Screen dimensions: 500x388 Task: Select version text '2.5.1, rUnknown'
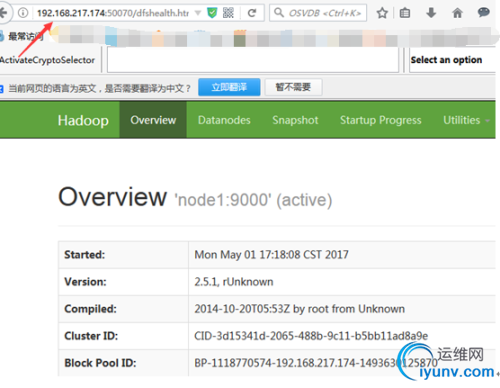(234, 282)
